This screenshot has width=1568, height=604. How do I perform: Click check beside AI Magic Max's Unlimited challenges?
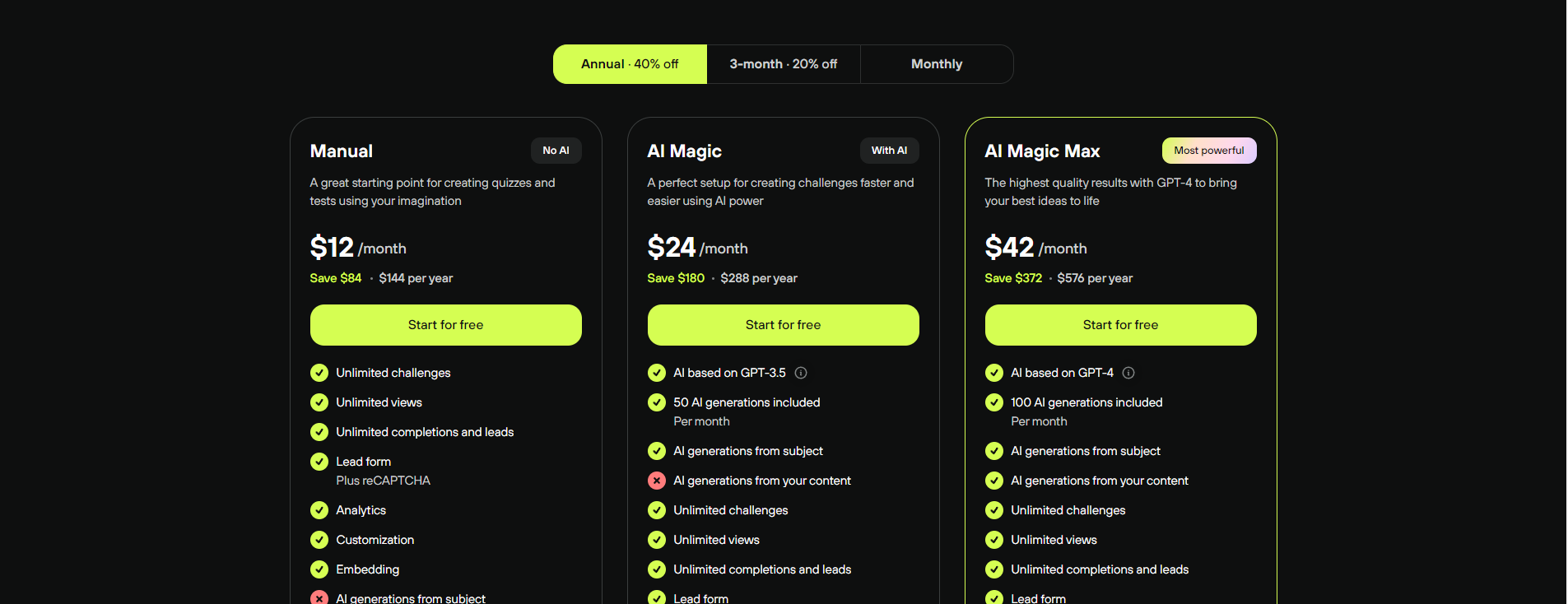(994, 510)
